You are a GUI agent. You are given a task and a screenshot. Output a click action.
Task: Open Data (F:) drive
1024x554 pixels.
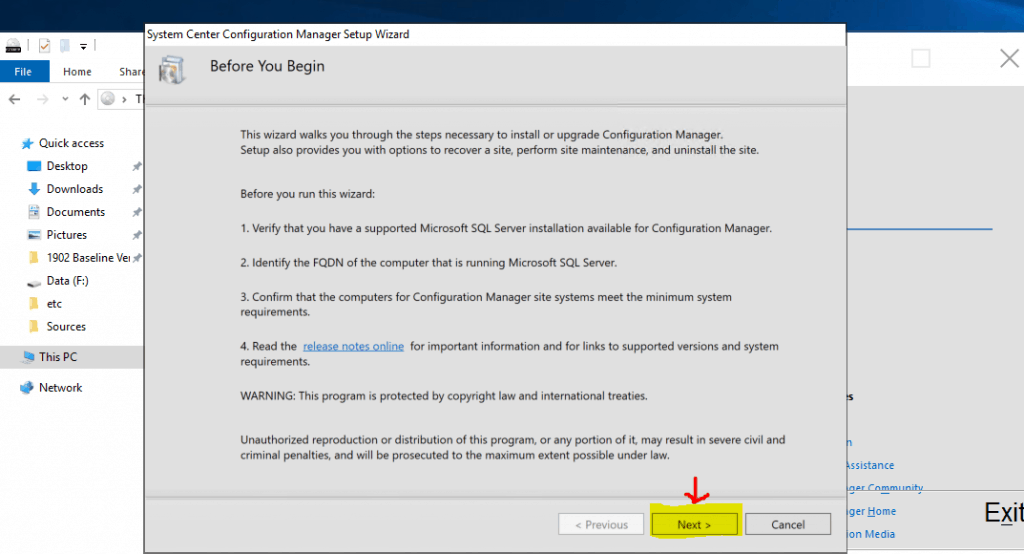click(x=67, y=280)
